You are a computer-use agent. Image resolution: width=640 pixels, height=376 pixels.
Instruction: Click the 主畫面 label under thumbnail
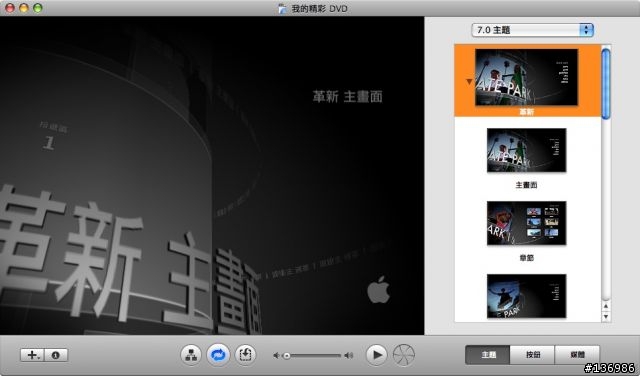[x=526, y=185]
